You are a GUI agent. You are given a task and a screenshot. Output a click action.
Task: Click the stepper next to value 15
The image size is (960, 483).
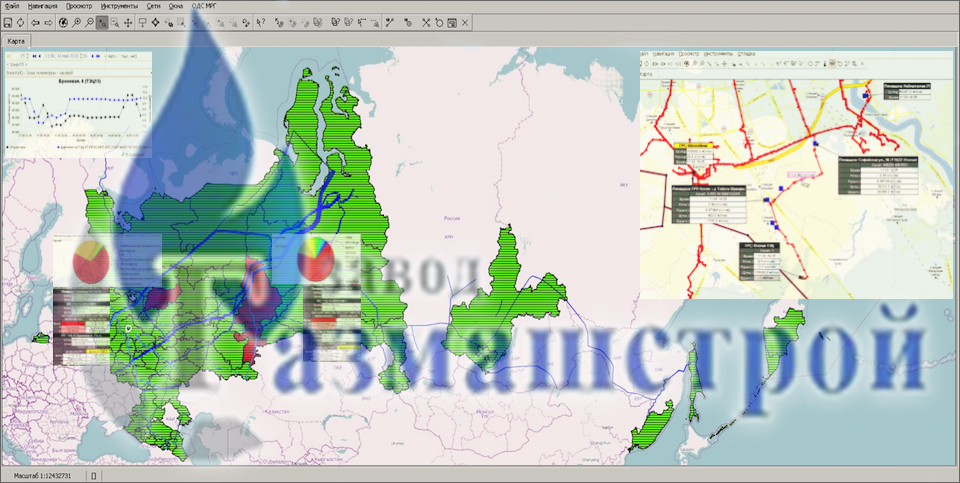pos(28,56)
